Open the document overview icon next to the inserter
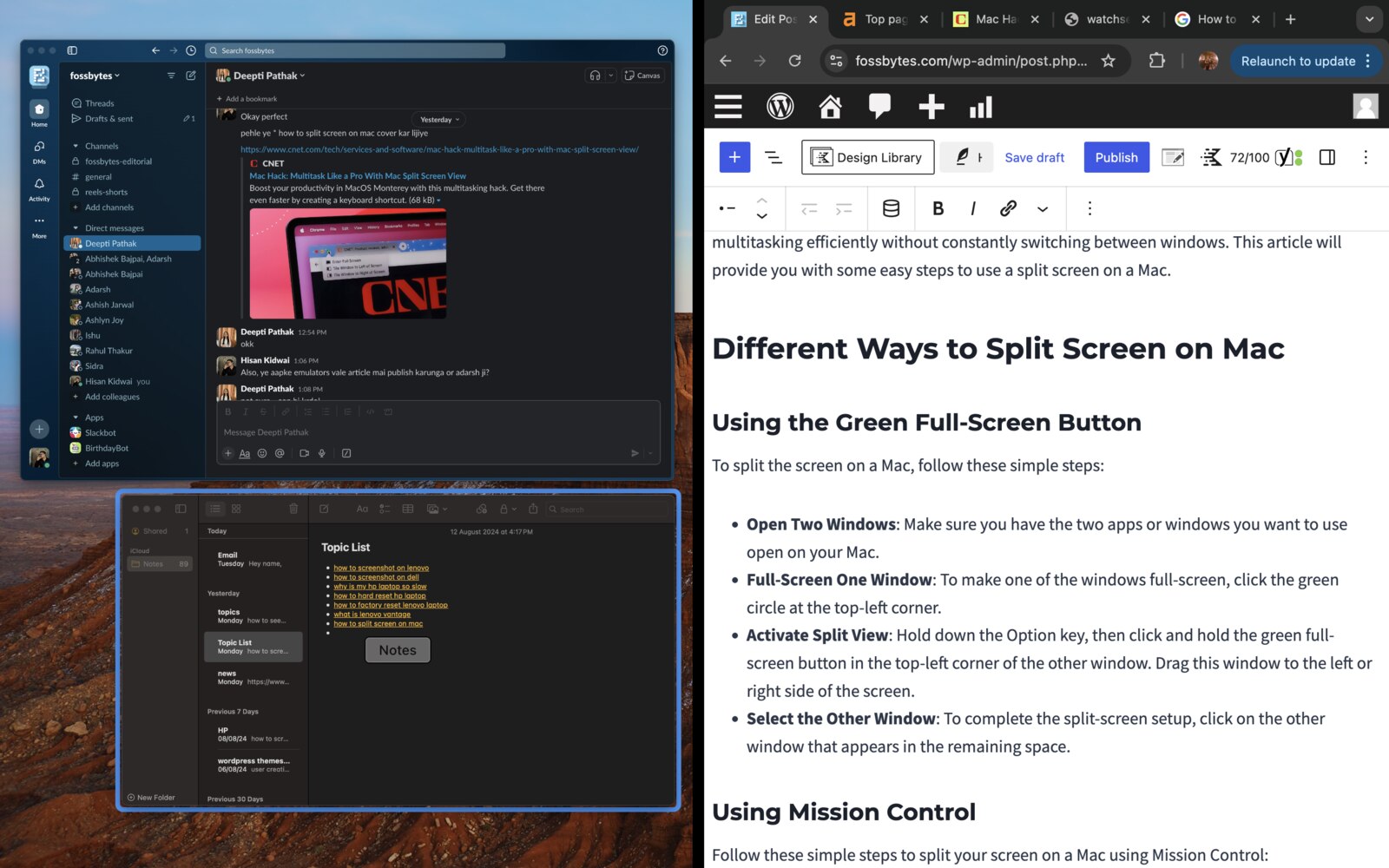The image size is (1389, 868). 773,158
